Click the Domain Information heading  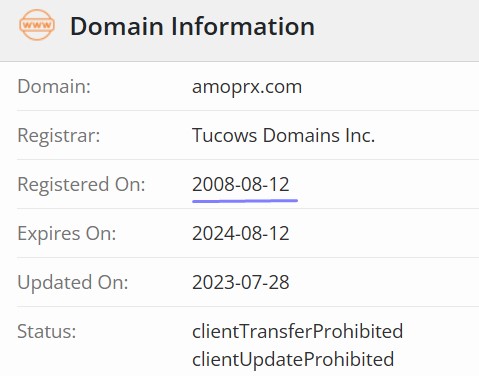192,26
